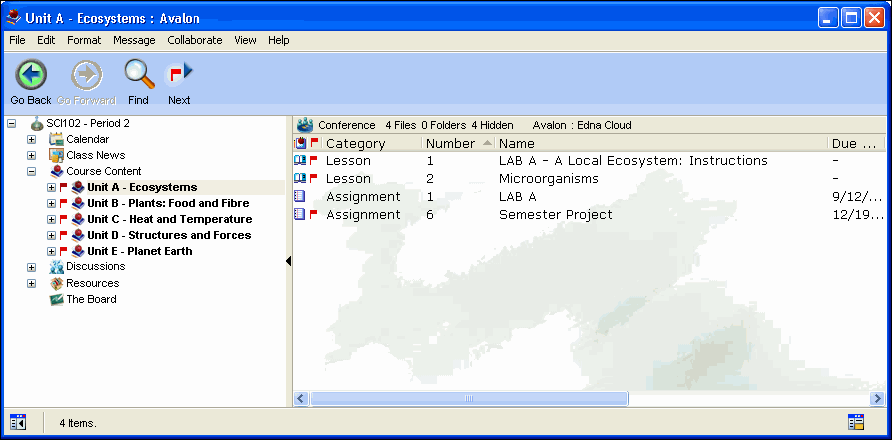Image resolution: width=892 pixels, height=440 pixels.
Task: Click the horizontal scrollbar thumb
Action: coord(468,399)
